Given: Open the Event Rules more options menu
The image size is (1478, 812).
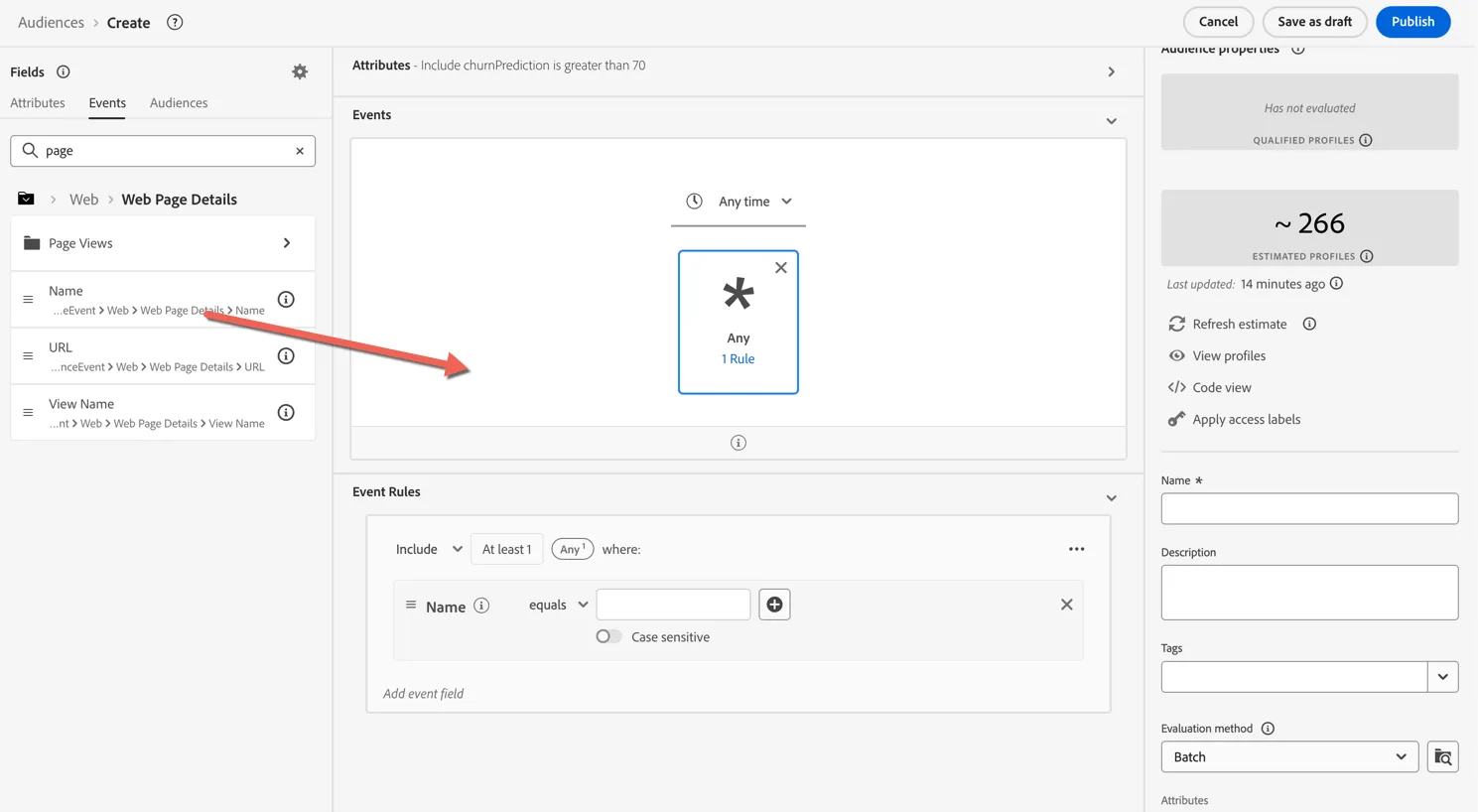Looking at the screenshot, I should pyautogui.click(x=1077, y=549).
